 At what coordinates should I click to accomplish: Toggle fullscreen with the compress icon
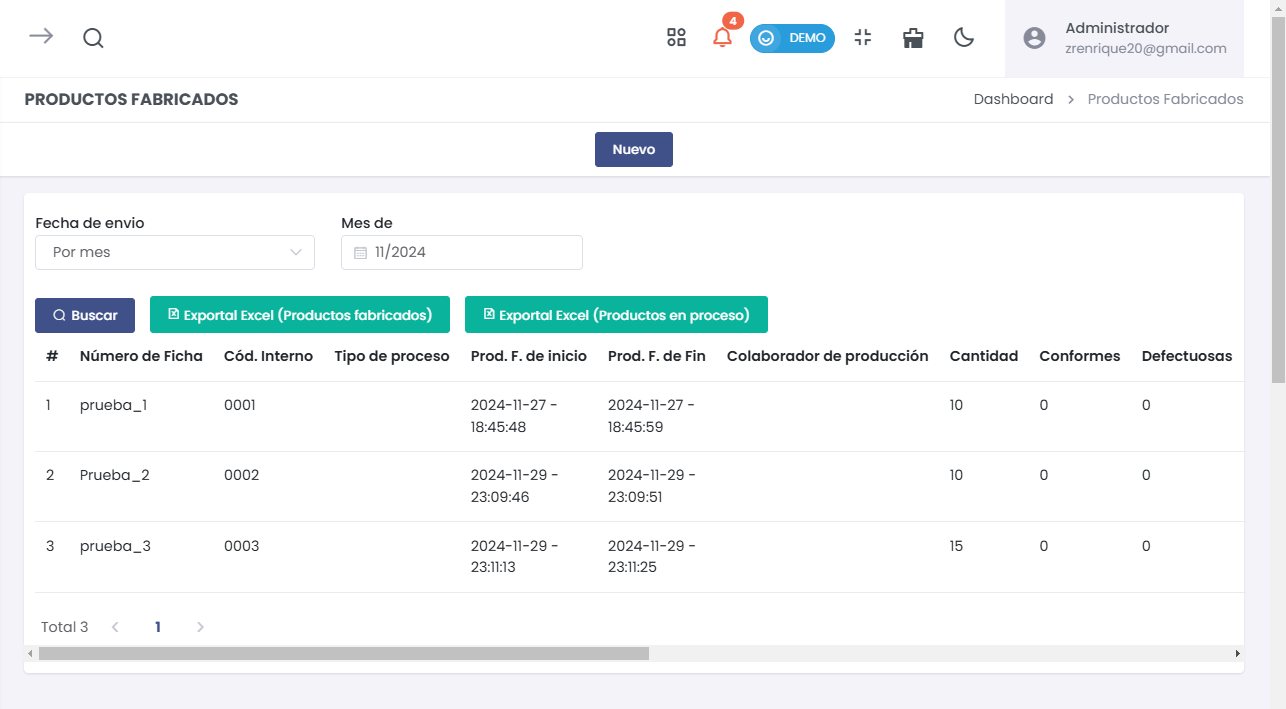[x=862, y=37]
